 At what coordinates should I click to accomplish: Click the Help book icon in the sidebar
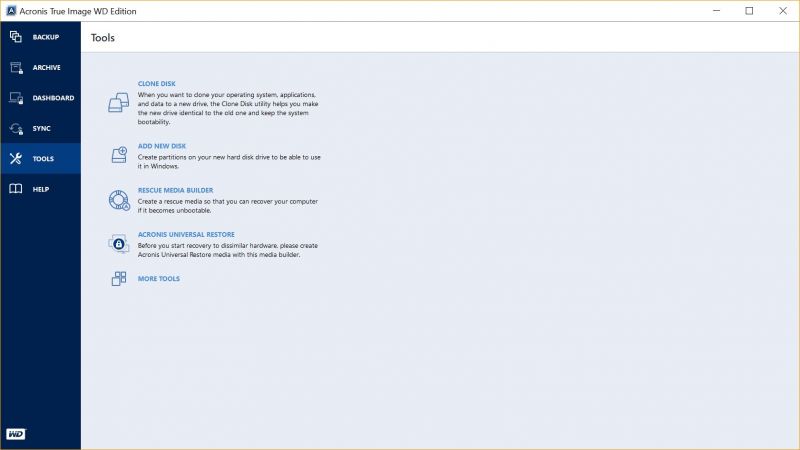[16, 189]
